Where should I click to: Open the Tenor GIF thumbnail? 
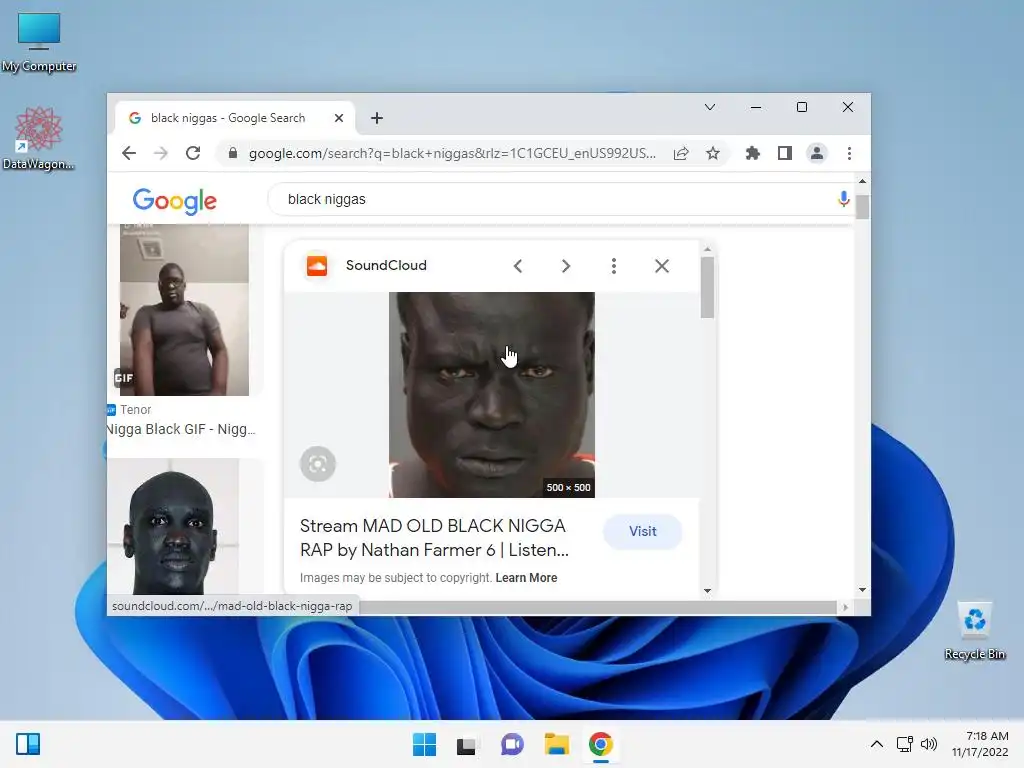184,310
